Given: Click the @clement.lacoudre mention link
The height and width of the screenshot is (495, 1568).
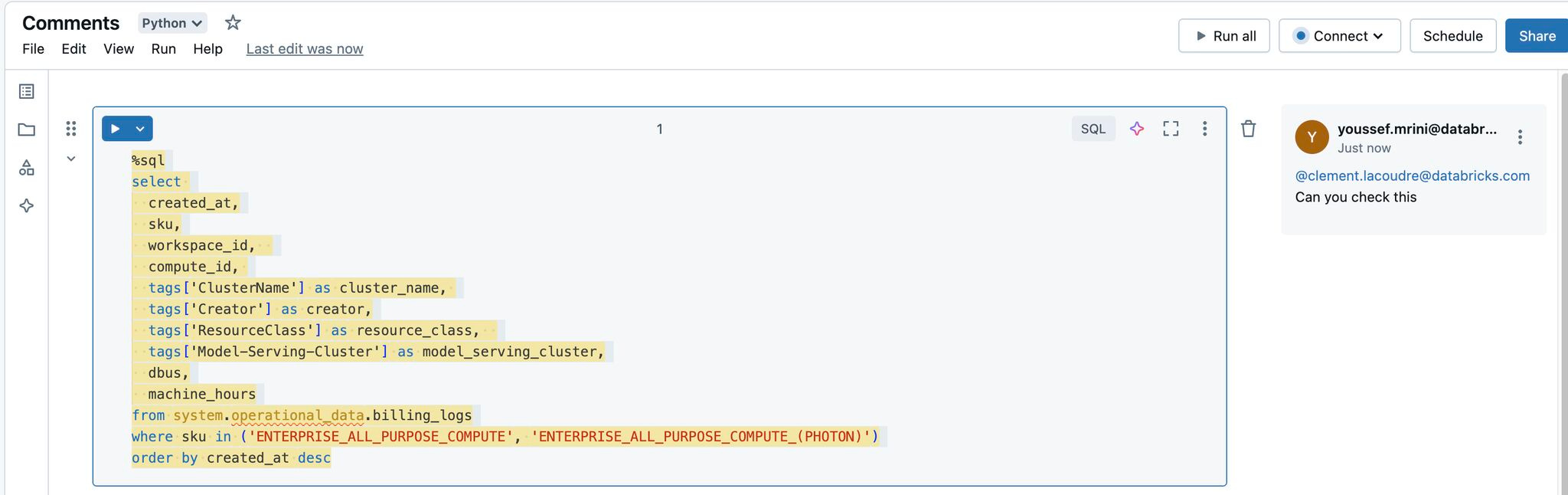Looking at the screenshot, I should pyautogui.click(x=1413, y=176).
